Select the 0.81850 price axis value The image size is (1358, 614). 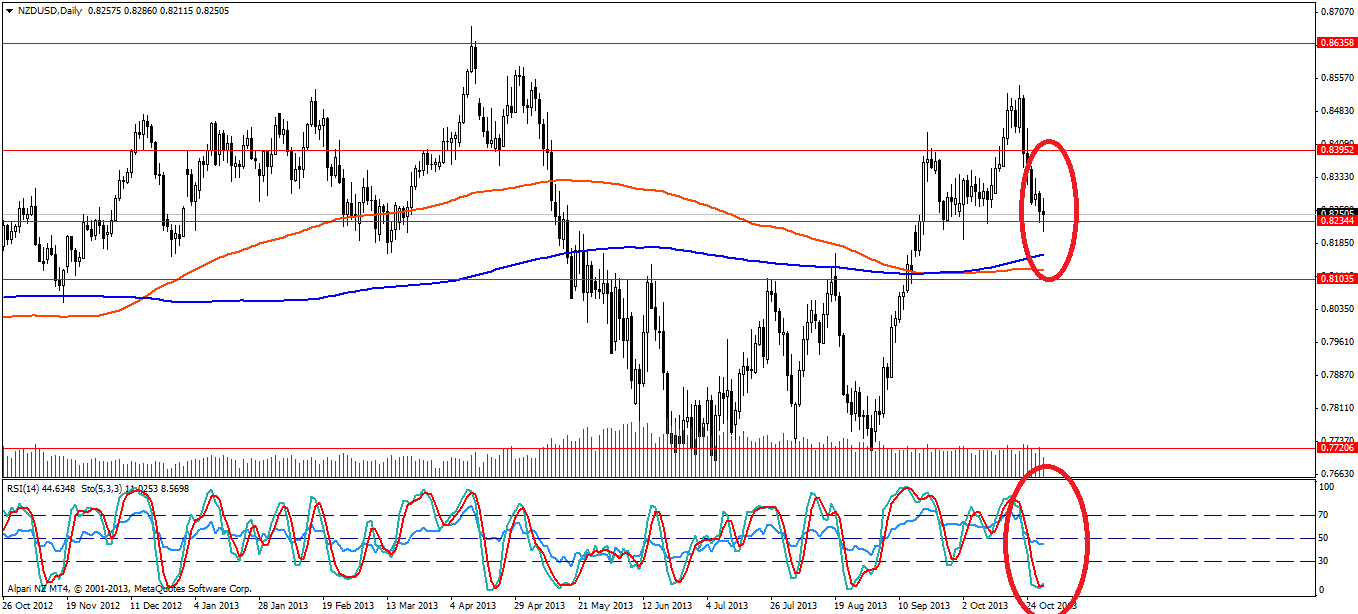1339,242
